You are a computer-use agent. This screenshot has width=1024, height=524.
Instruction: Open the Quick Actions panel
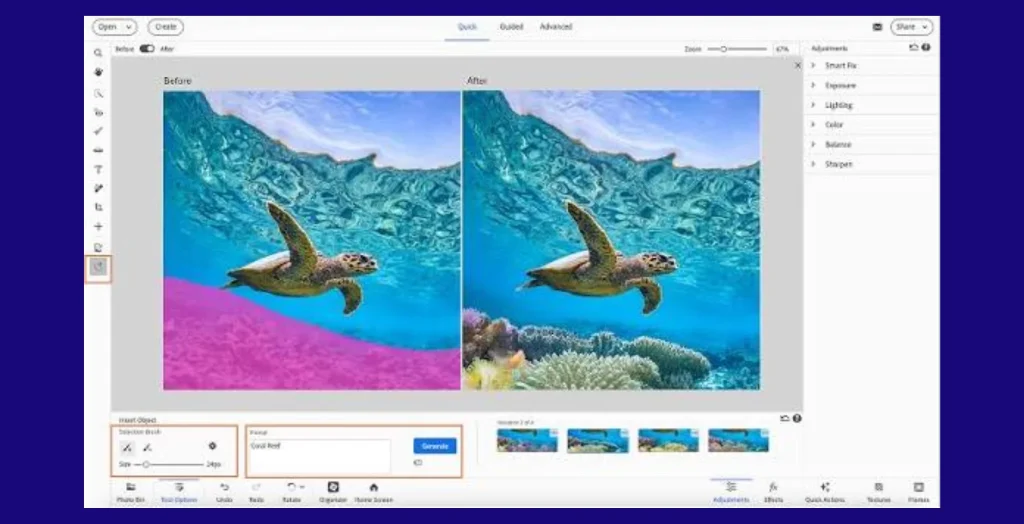click(x=825, y=492)
